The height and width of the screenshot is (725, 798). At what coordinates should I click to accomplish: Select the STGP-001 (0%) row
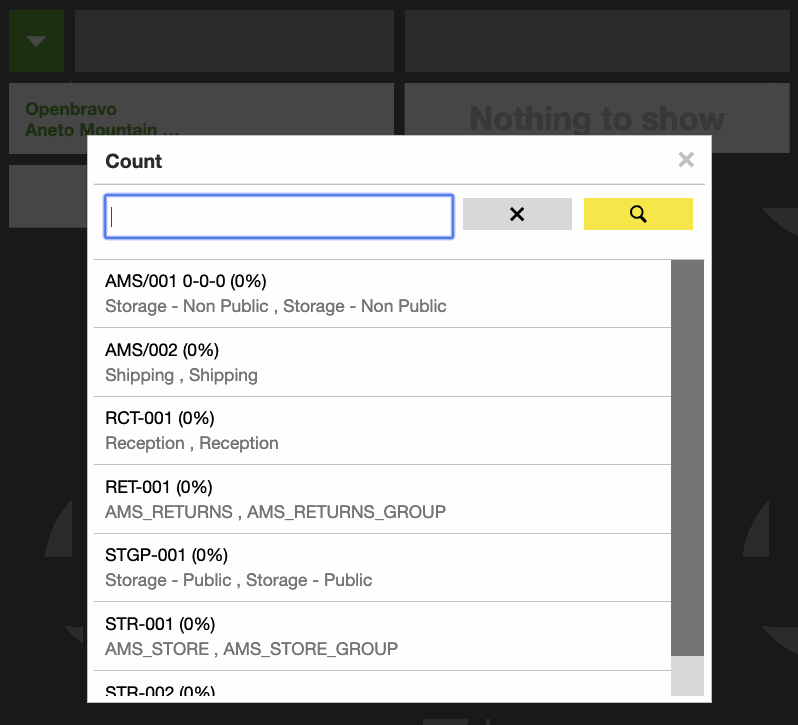pyautogui.click(x=382, y=568)
